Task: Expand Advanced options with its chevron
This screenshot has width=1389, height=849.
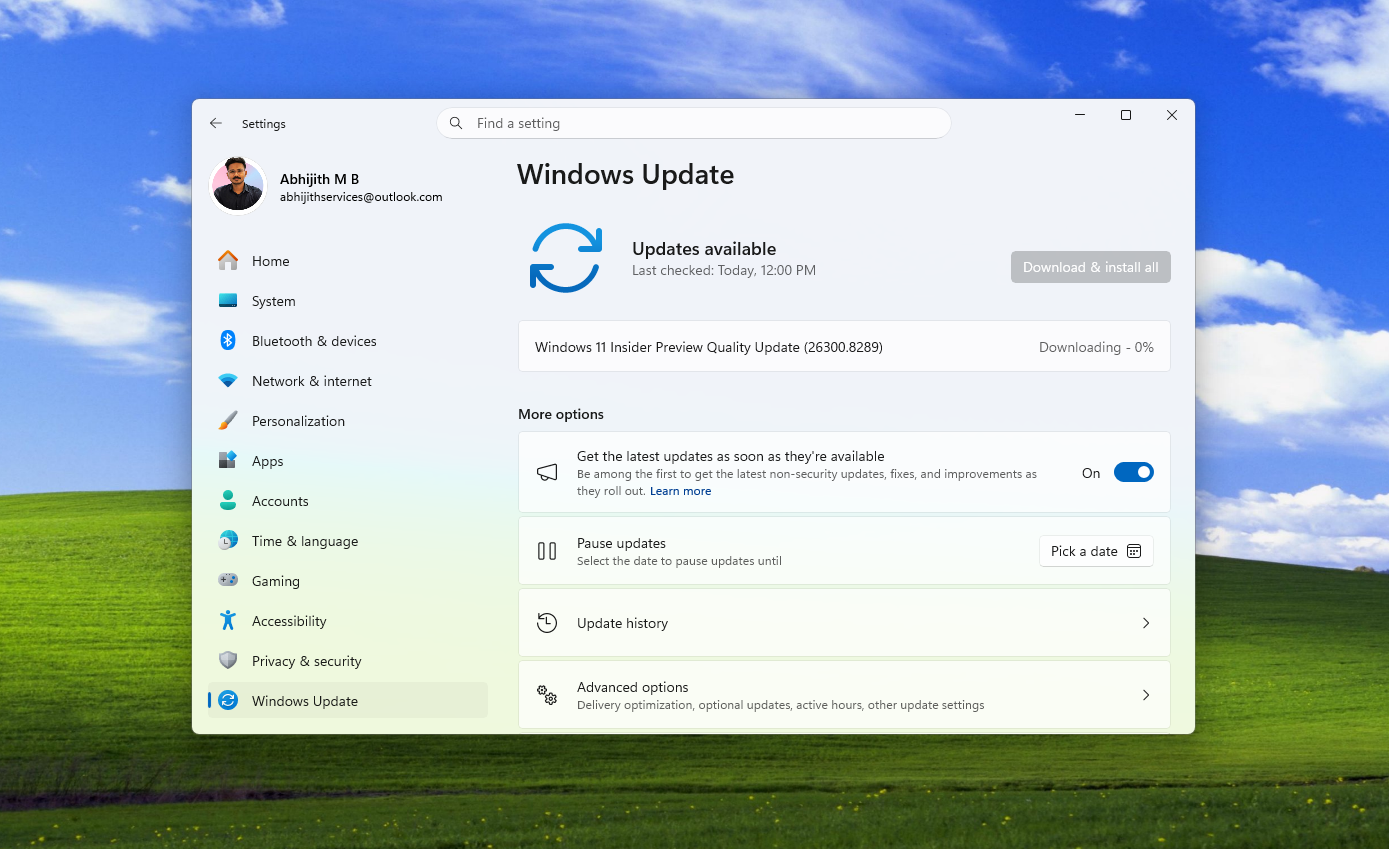Action: (1146, 694)
